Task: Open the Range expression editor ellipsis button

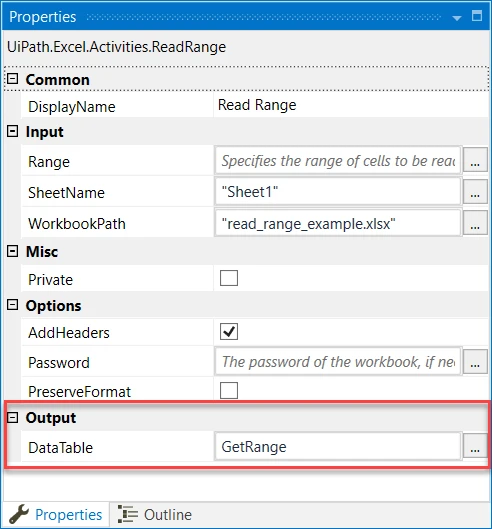Action: [x=475, y=160]
